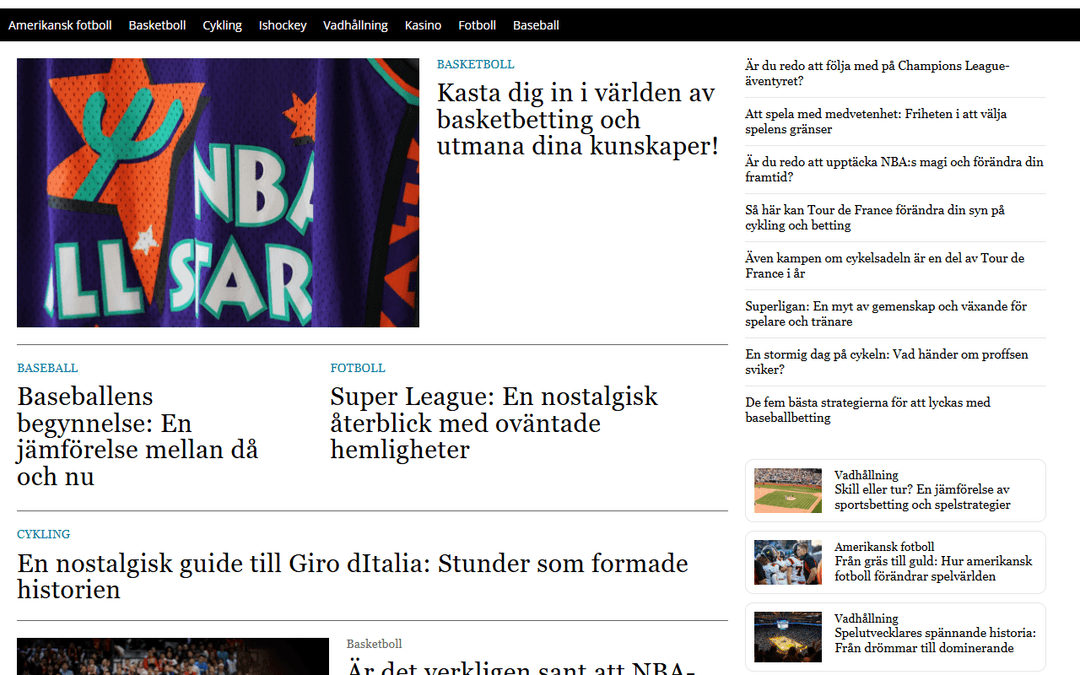Click the FOTBOLL category label
Viewport: 1080px width, 675px height.
(357, 368)
